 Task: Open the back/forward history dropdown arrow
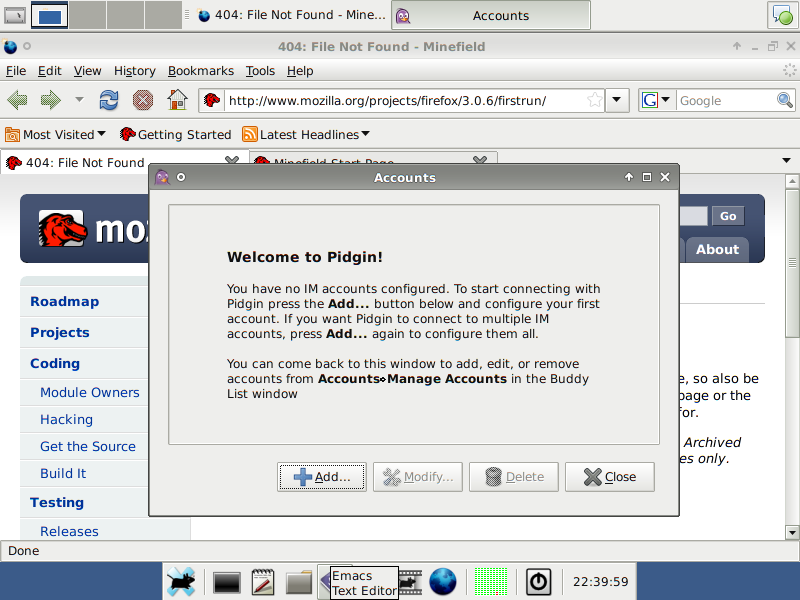point(79,99)
